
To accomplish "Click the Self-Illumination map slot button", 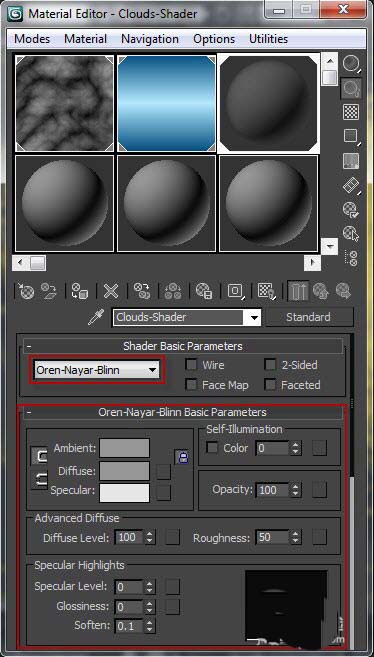I will pos(320,448).
